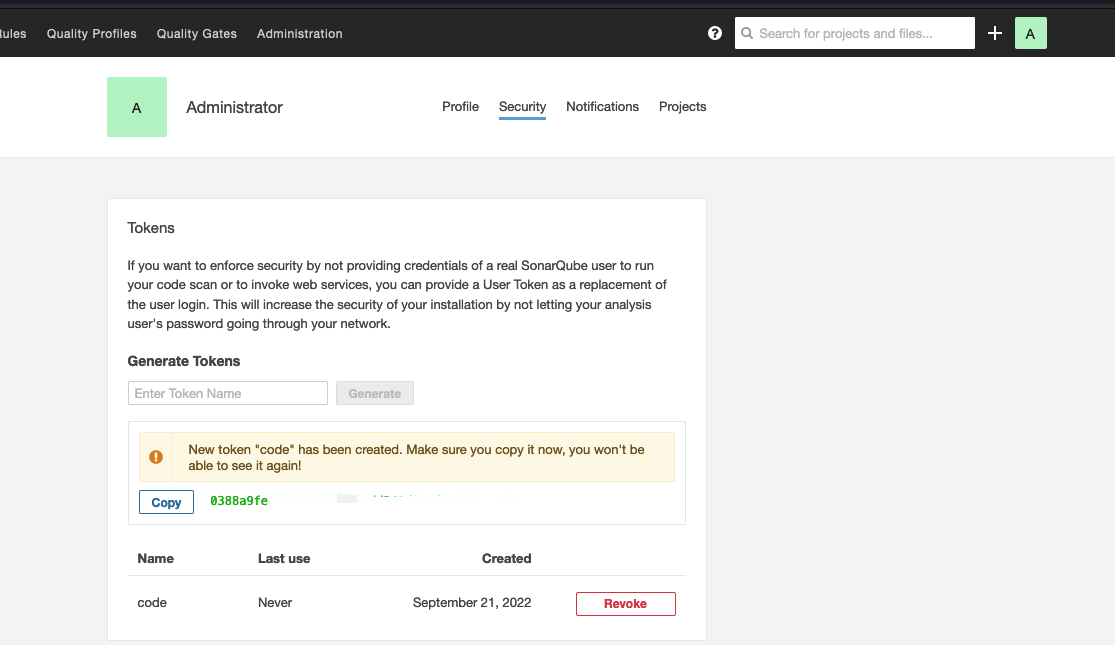Click the green token value text
Viewport: 1115px width, 645px height.
(239, 501)
